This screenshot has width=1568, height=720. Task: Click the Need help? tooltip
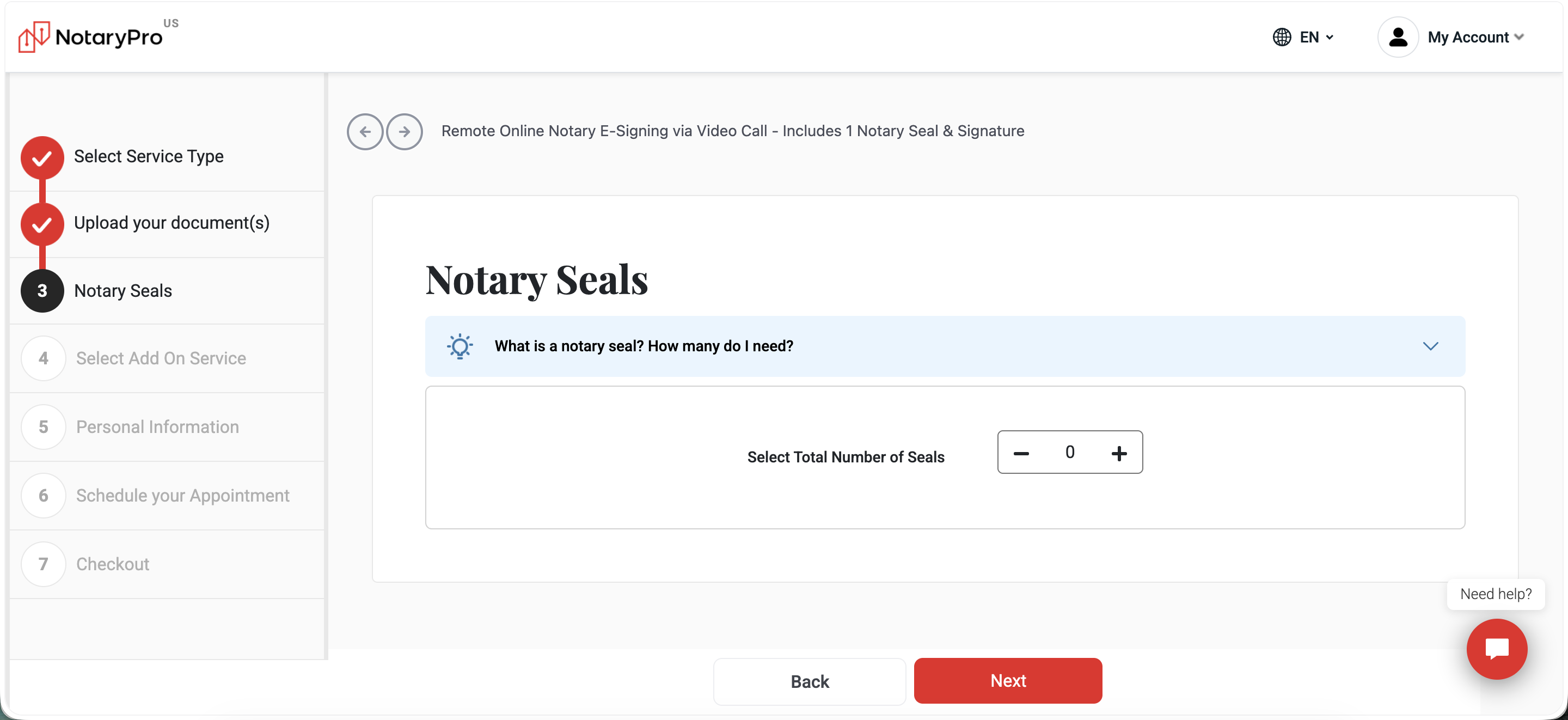(1496, 594)
